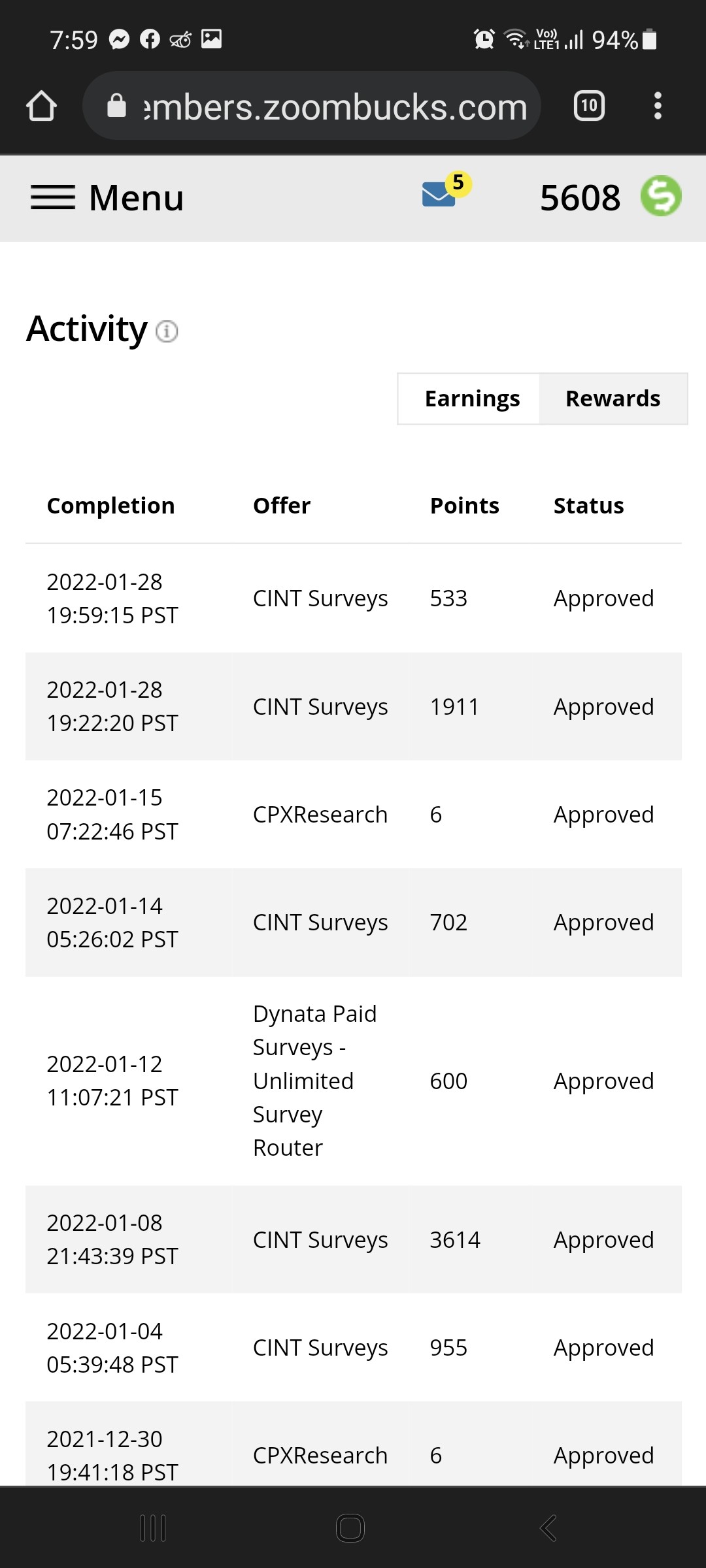This screenshot has height=1568, width=706.
Task: Switch to the Rewards tab
Action: [x=613, y=399]
